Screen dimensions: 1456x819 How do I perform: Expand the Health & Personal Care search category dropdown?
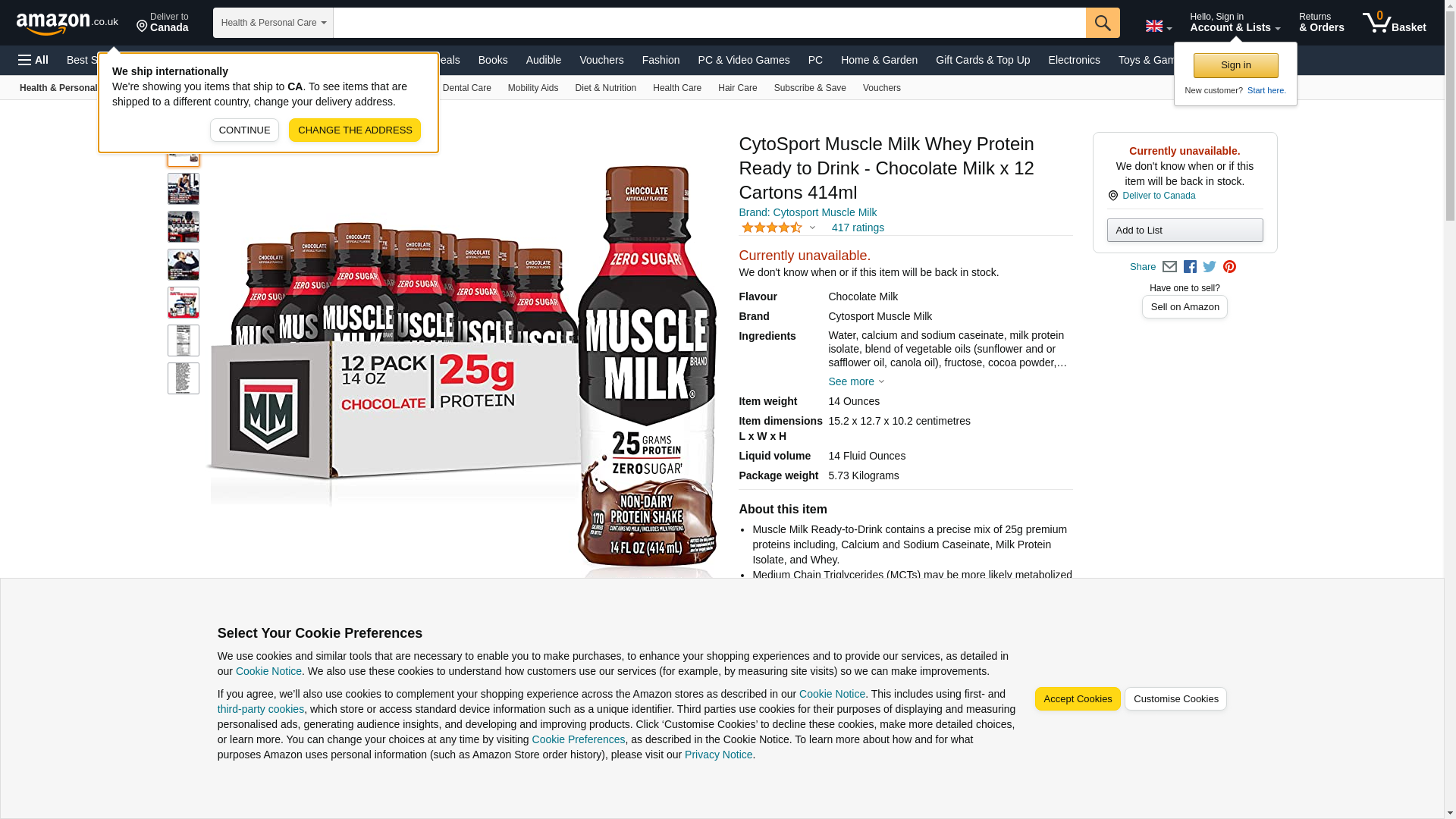pyautogui.click(x=273, y=23)
